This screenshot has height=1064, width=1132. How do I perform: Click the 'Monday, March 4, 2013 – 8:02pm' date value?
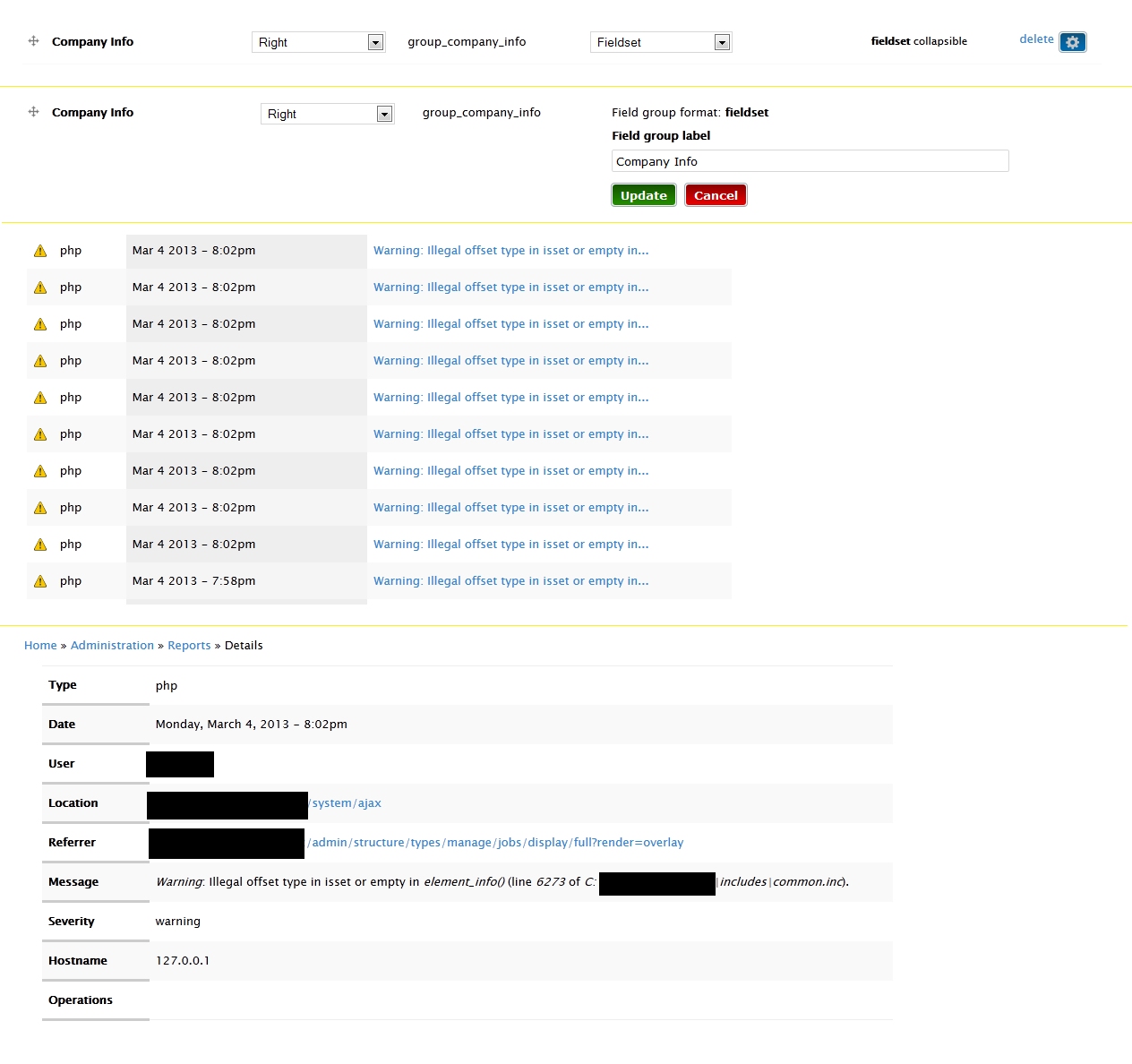[x=251, y=725]
